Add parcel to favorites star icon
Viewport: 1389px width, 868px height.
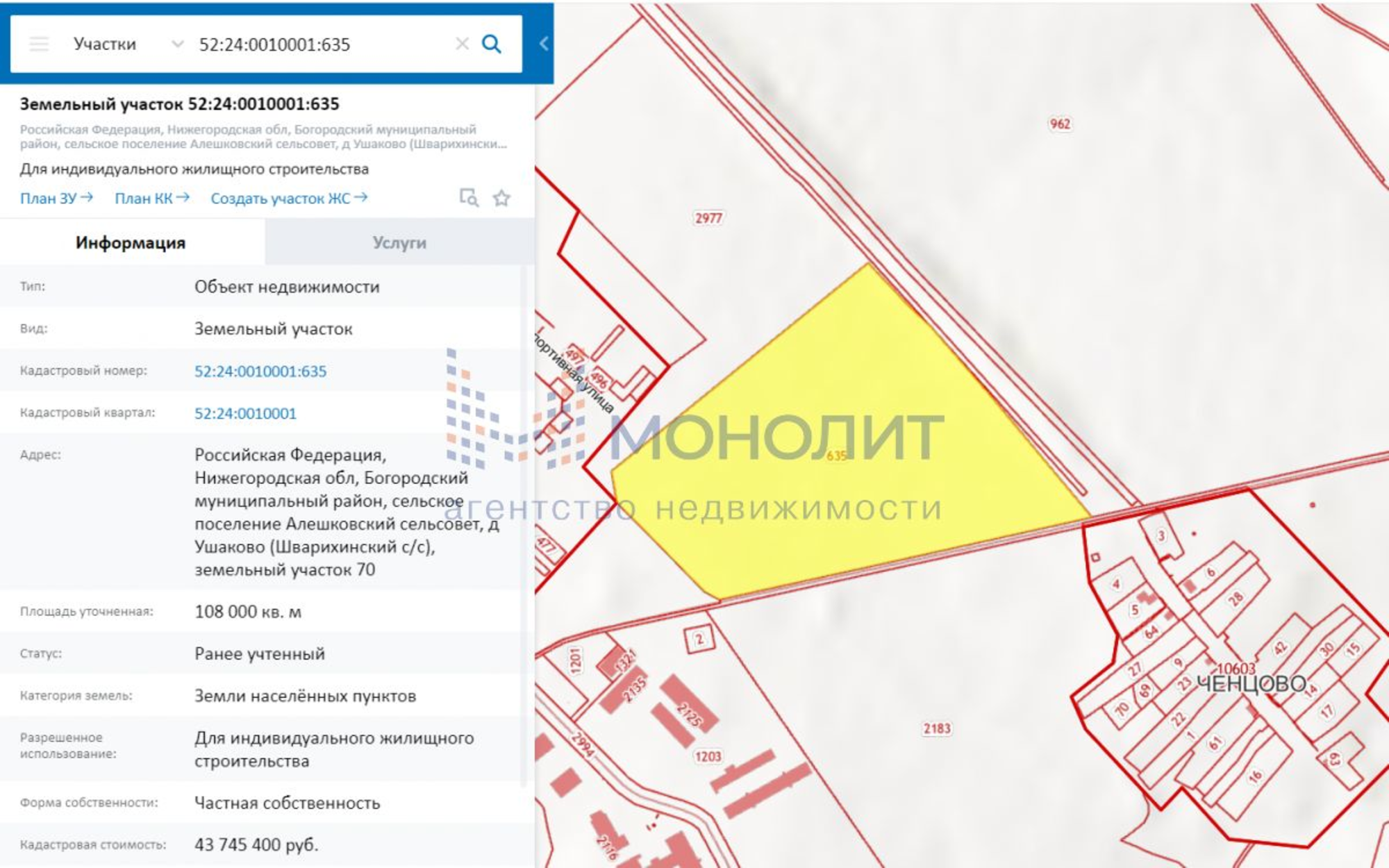(x=501, y=199)
